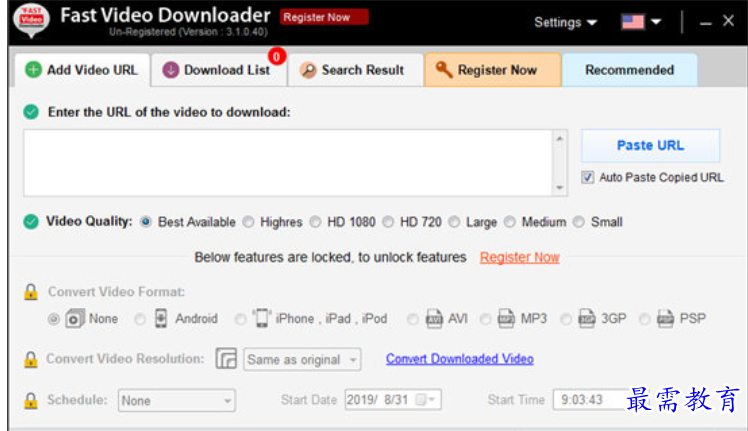The width and height of the screenshot is (748, 431).
Task: Click the Android device icon
Action: click(x=161, y=318)
